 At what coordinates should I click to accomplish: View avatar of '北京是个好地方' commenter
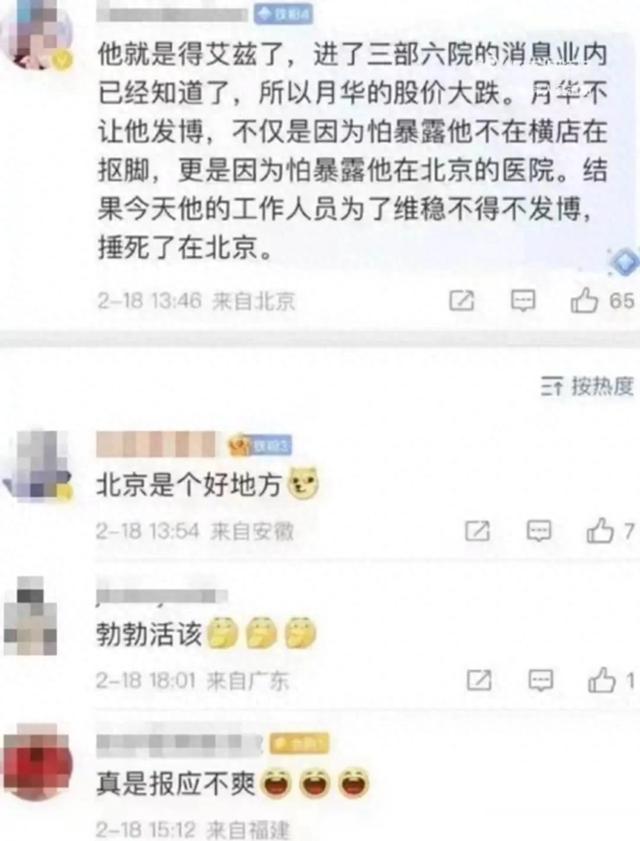39,465
